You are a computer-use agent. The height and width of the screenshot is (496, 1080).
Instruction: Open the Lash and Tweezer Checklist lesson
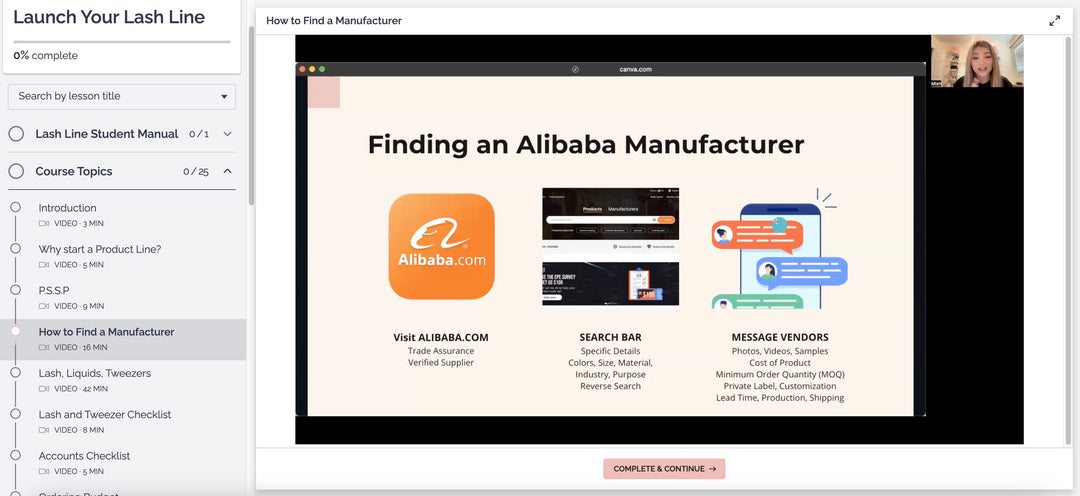pos(105,414)
